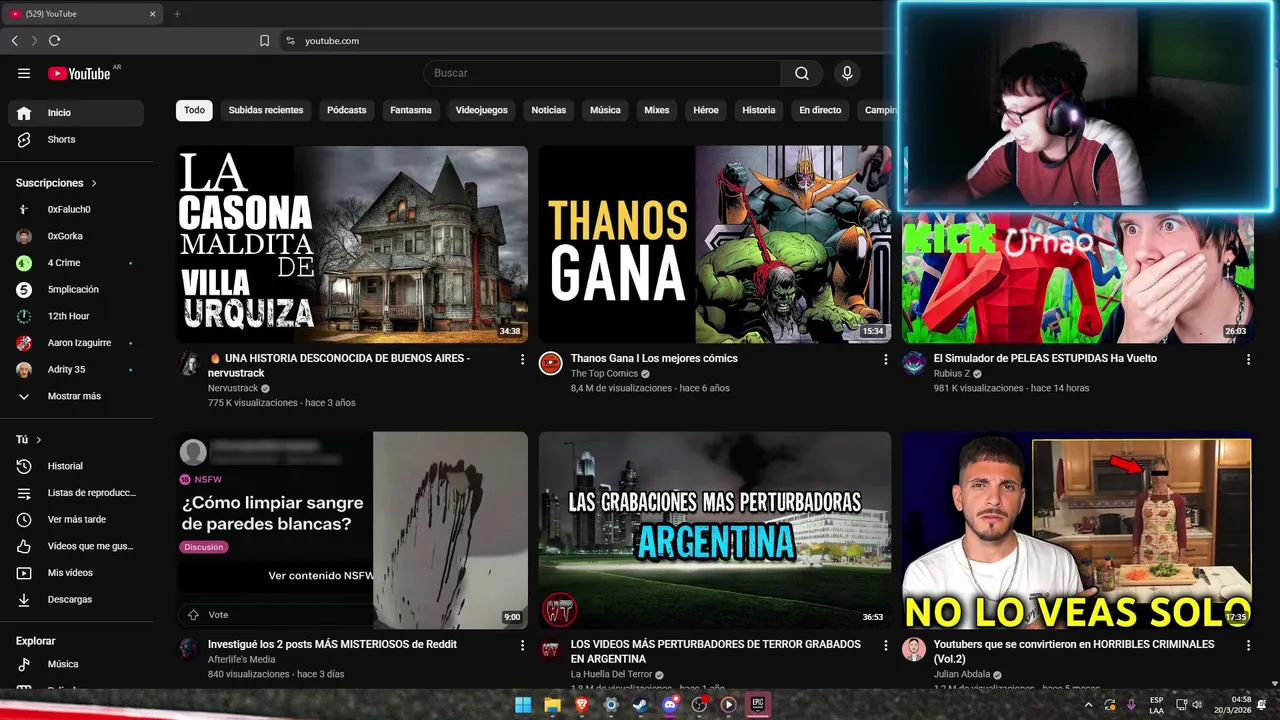The width and height of the screenshot is (1280, 720).
Task: Open the 4 Crime subscription channel
Action: point(76,263)
